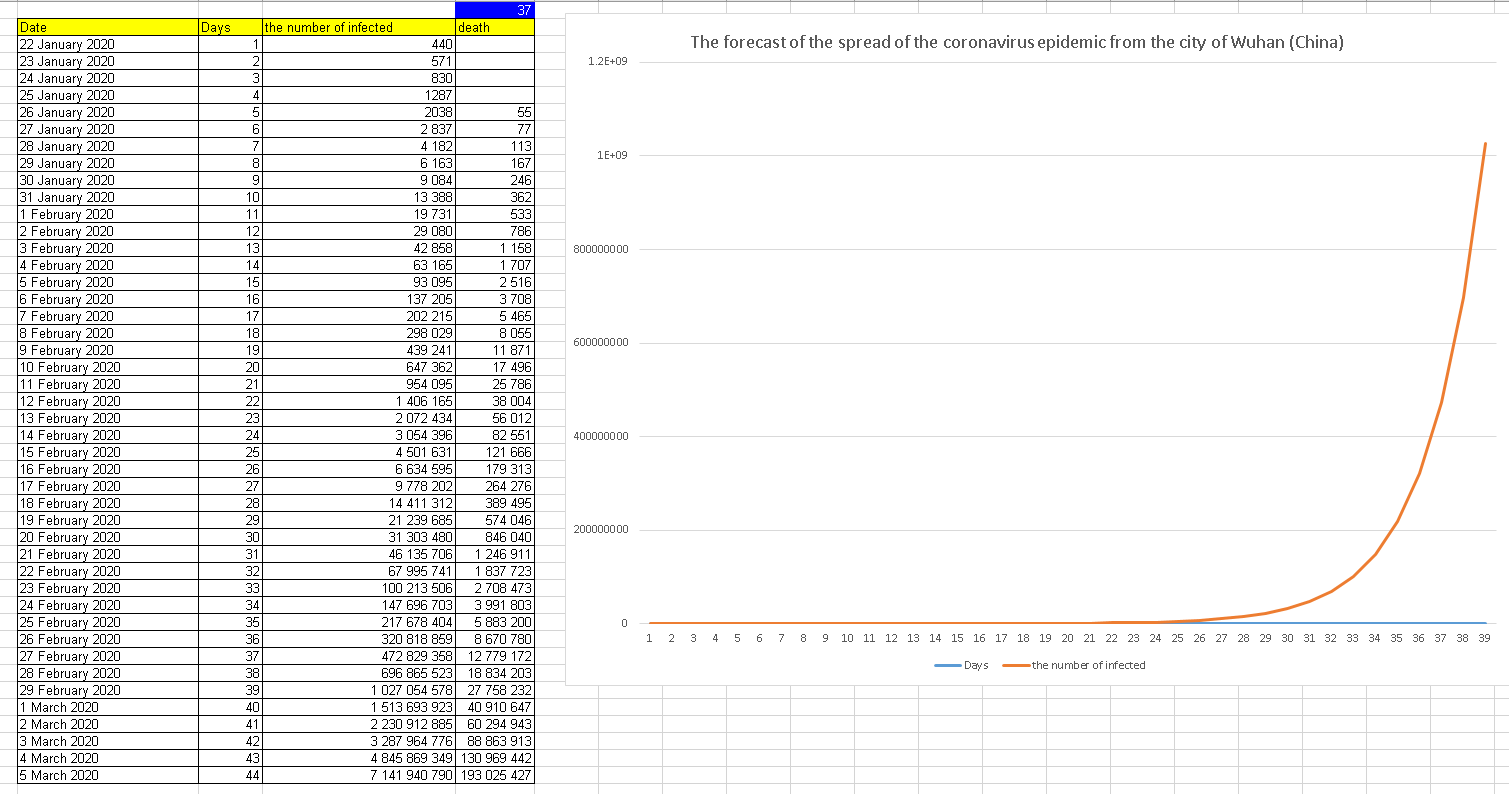Click the death value 11 871

click(x=494, y=351)
